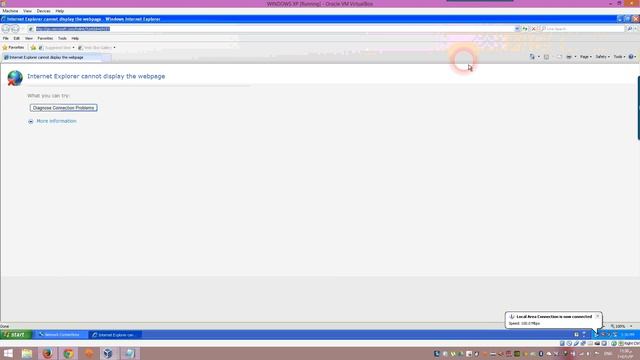Open the address bar history dropdown arrow
This screenshot has width=640, height=360.
pyautogui.click(x=517, y=29)
